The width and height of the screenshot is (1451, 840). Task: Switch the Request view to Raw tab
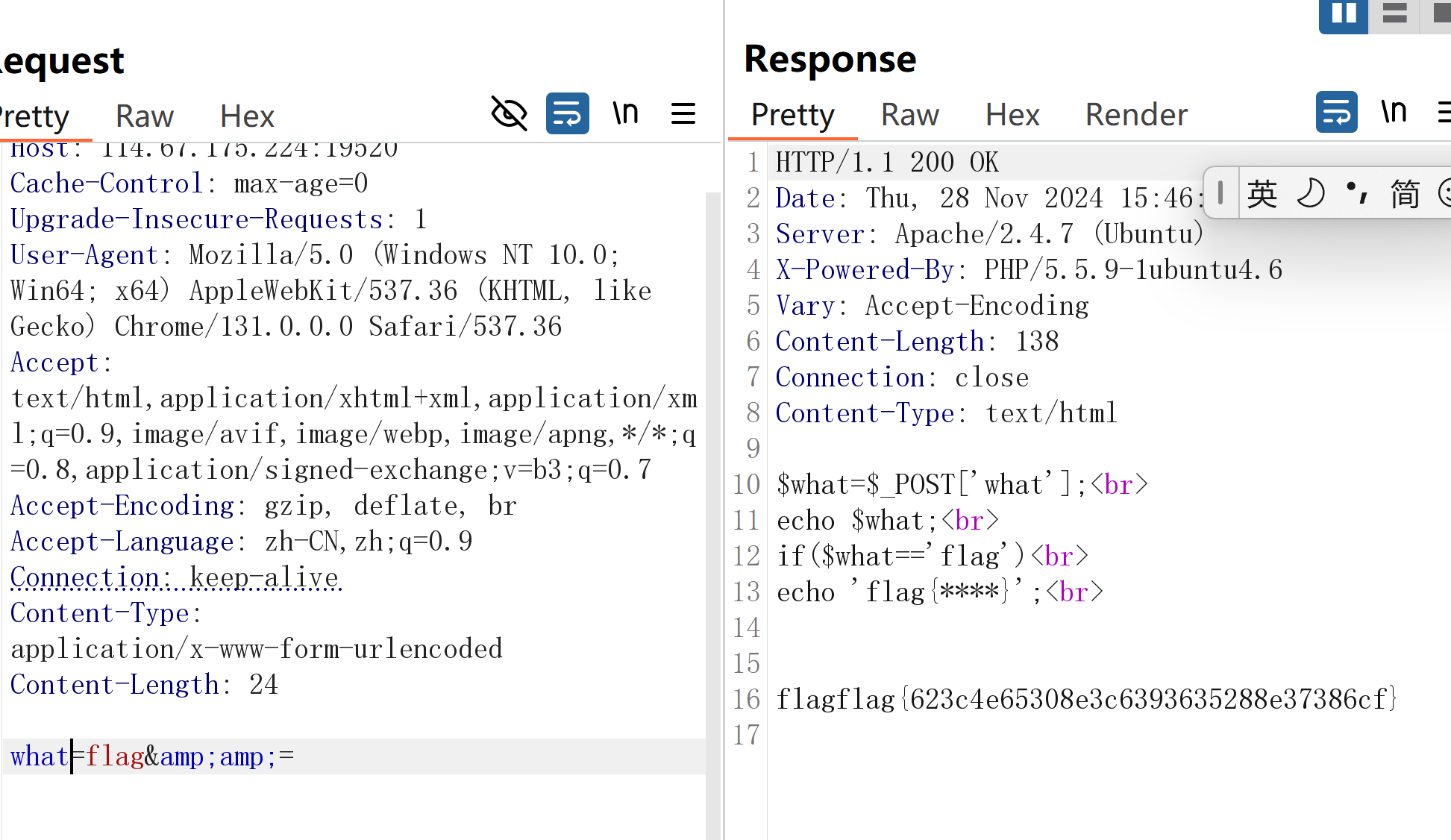[x=145, y=116]
